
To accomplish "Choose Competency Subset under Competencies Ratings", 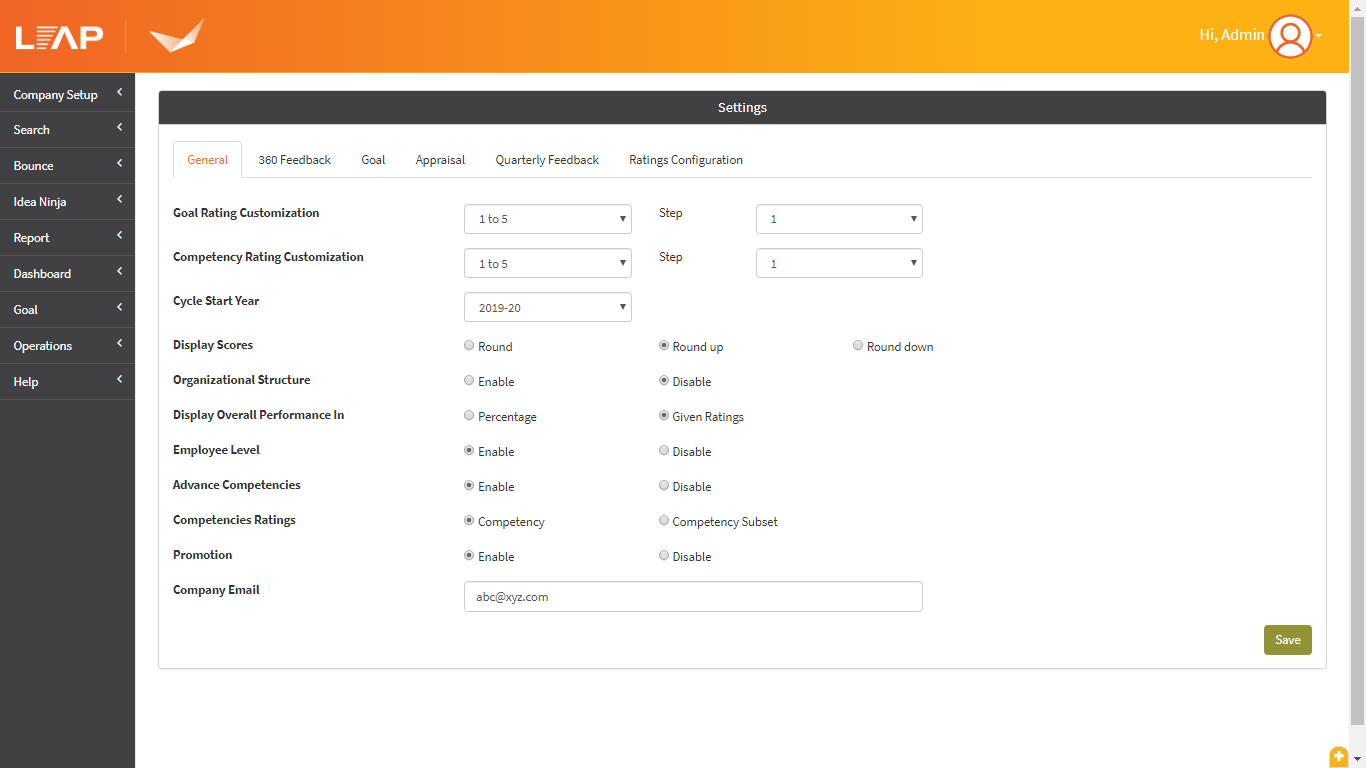I will 663,520.
